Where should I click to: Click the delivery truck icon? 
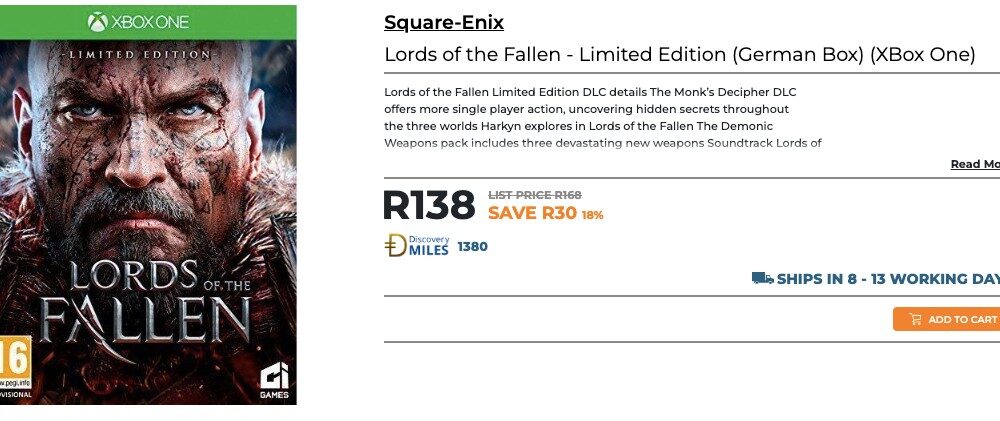pos(762,279)
